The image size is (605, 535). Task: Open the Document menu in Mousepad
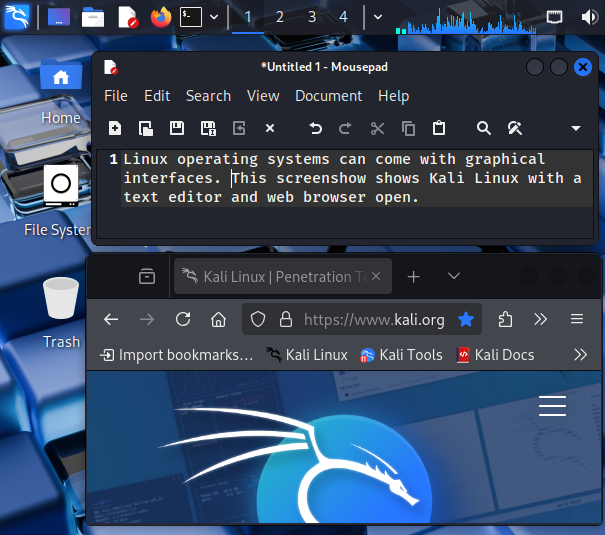click(328, 96)
